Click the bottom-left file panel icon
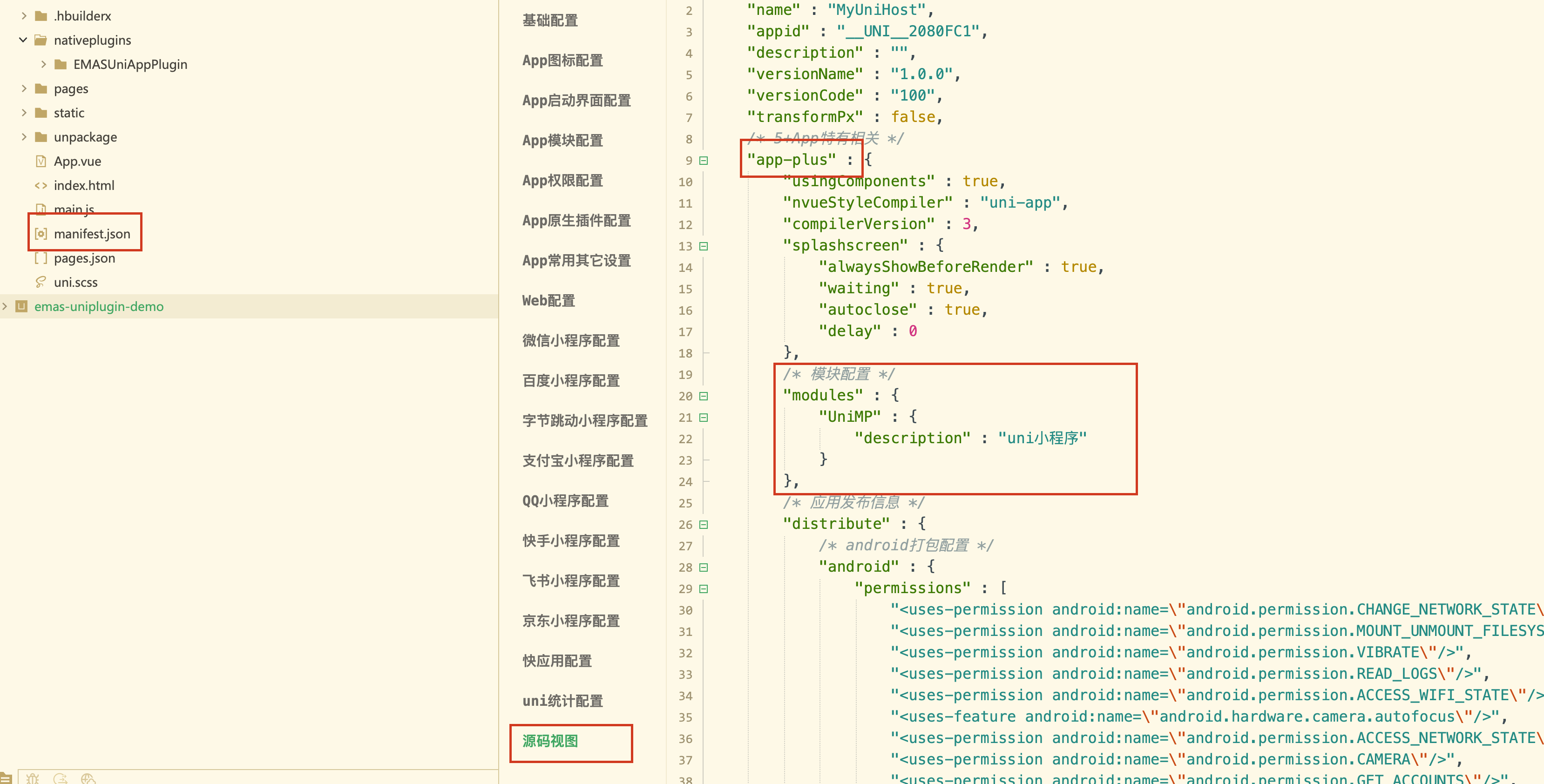Screen dimensions: 1544x784 [x=6, y=778]
